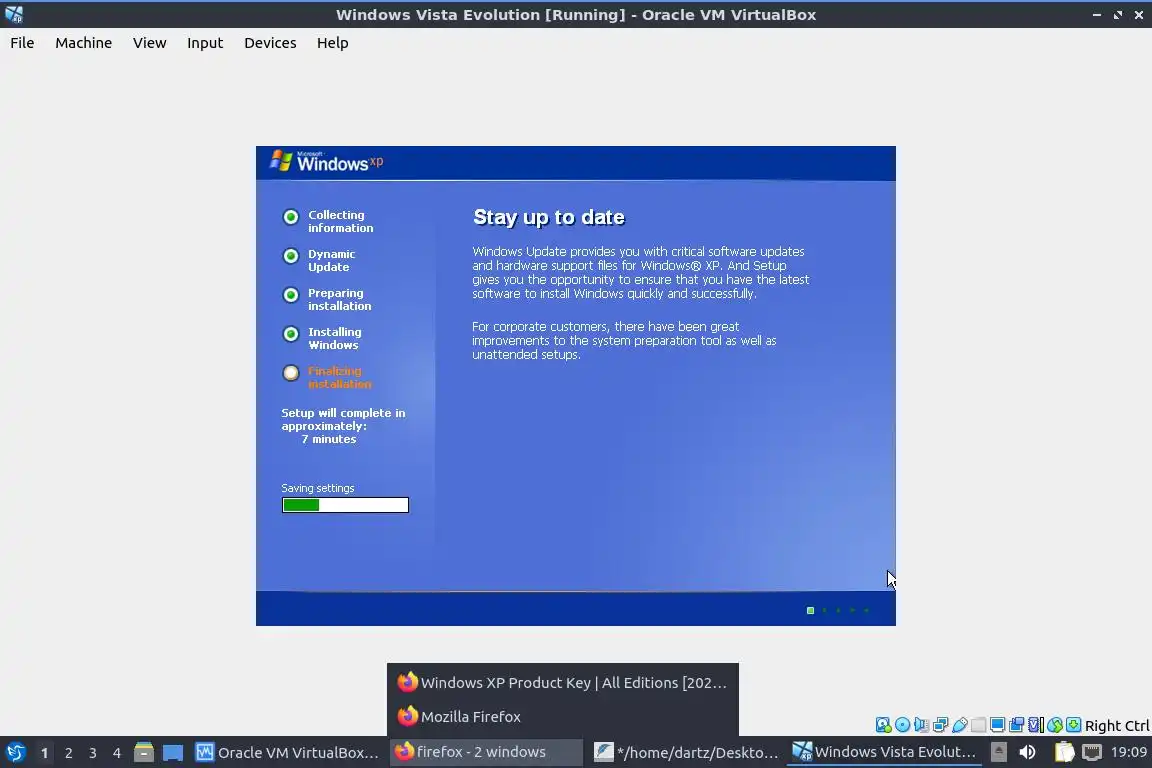Screen dimensions: 1152x768
Task: Open the Devices menu
Action: coord(270,43)
